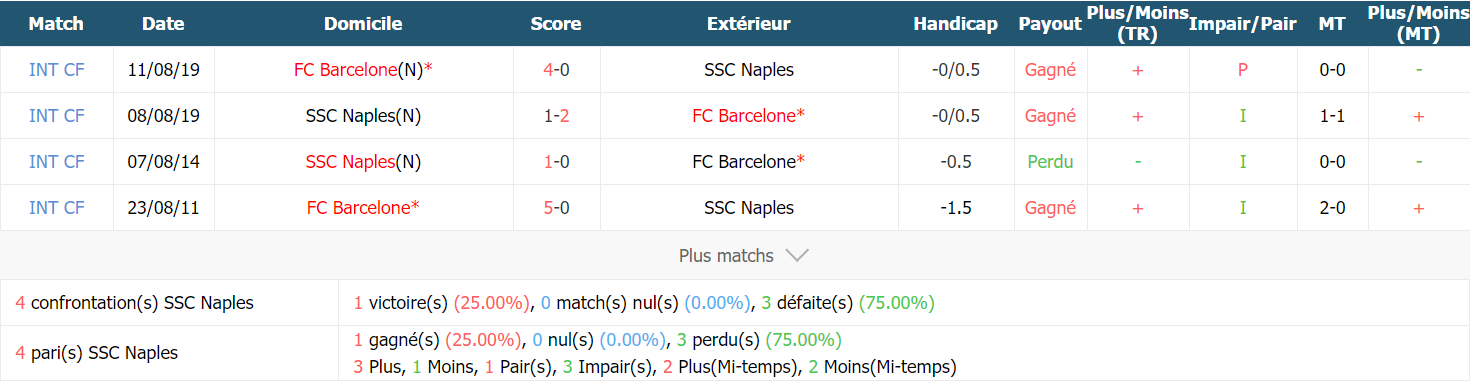The height and width of the screenshot is (383, 1470).
Task: Sort by the Handicap column header
Action: [955, 24]
